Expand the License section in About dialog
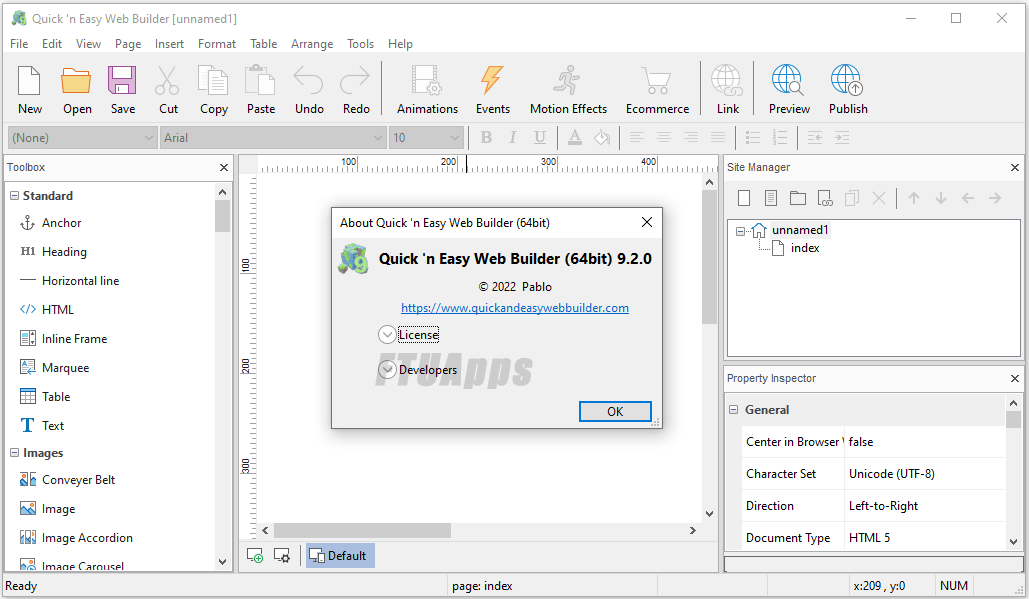Image resolution: width=1029 pixels, height=599 pixels. 387,335
